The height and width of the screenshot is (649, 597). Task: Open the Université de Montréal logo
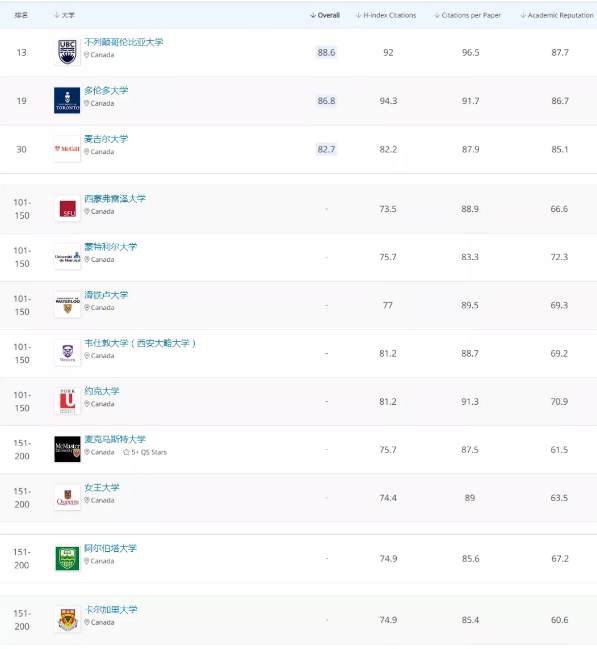click(67, 257)
